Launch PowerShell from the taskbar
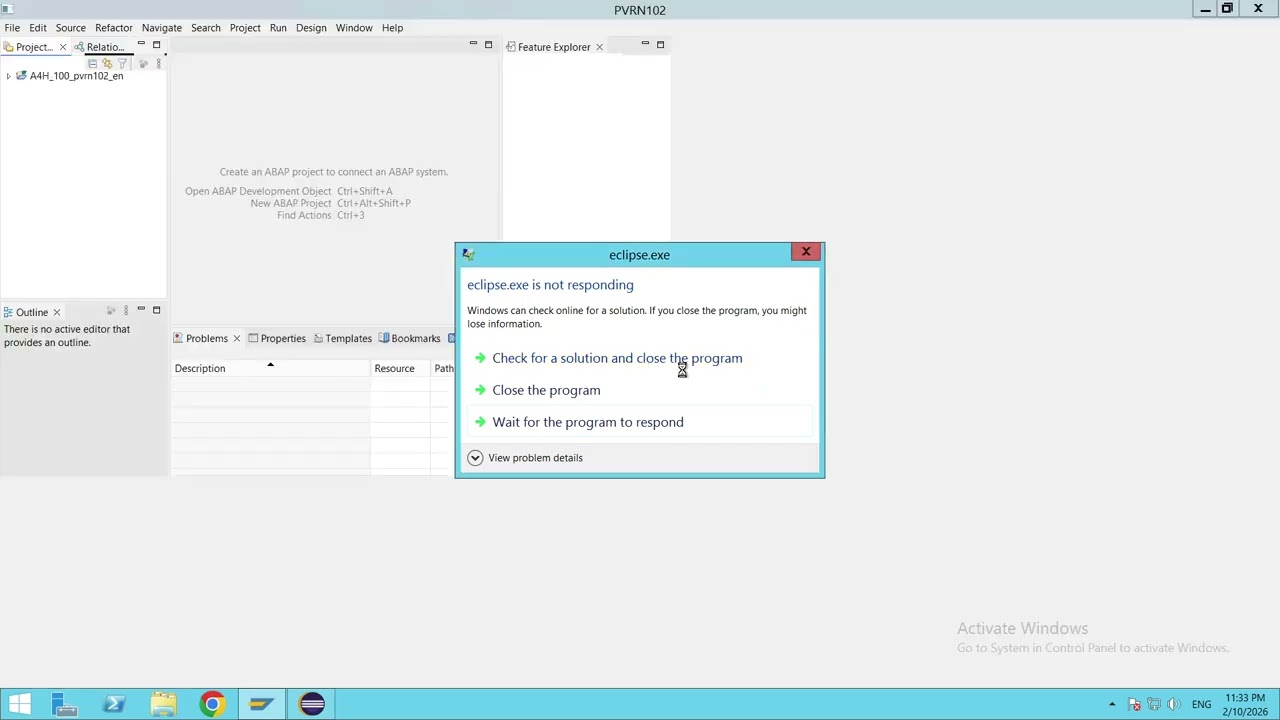The image size is (1280, 720). [113, 704]
